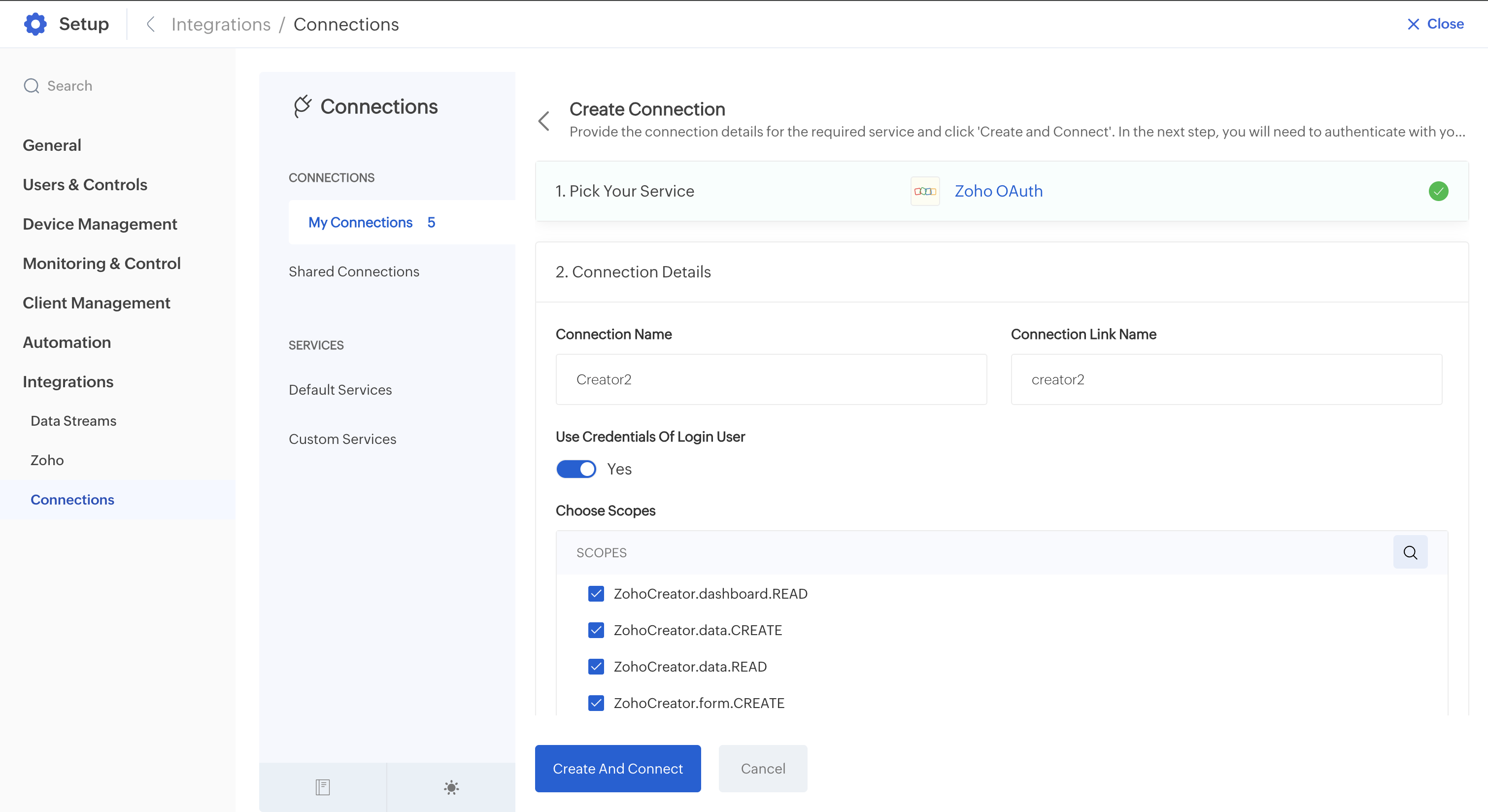The width and height of the screenshot is (1488, 812).
Task: Click the Connection Name input field
Action: tap(771, 379)
